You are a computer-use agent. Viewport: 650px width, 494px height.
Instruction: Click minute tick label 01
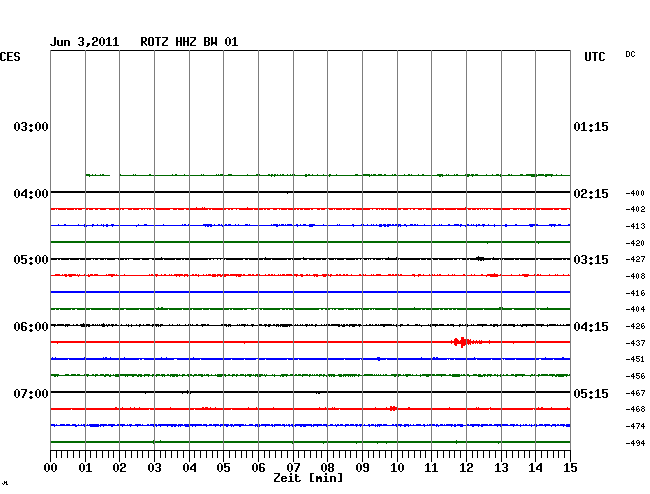click(x=85, y=468)
